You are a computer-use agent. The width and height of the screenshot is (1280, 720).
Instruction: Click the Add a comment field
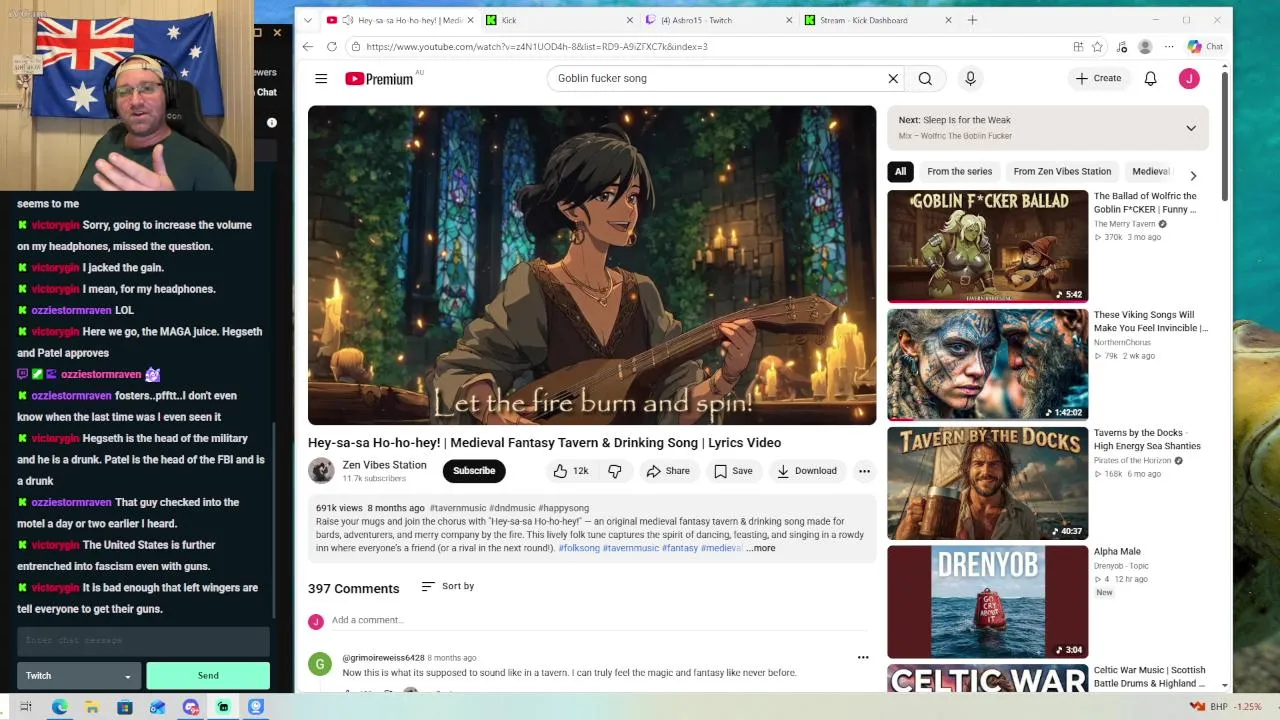(599, 620)
